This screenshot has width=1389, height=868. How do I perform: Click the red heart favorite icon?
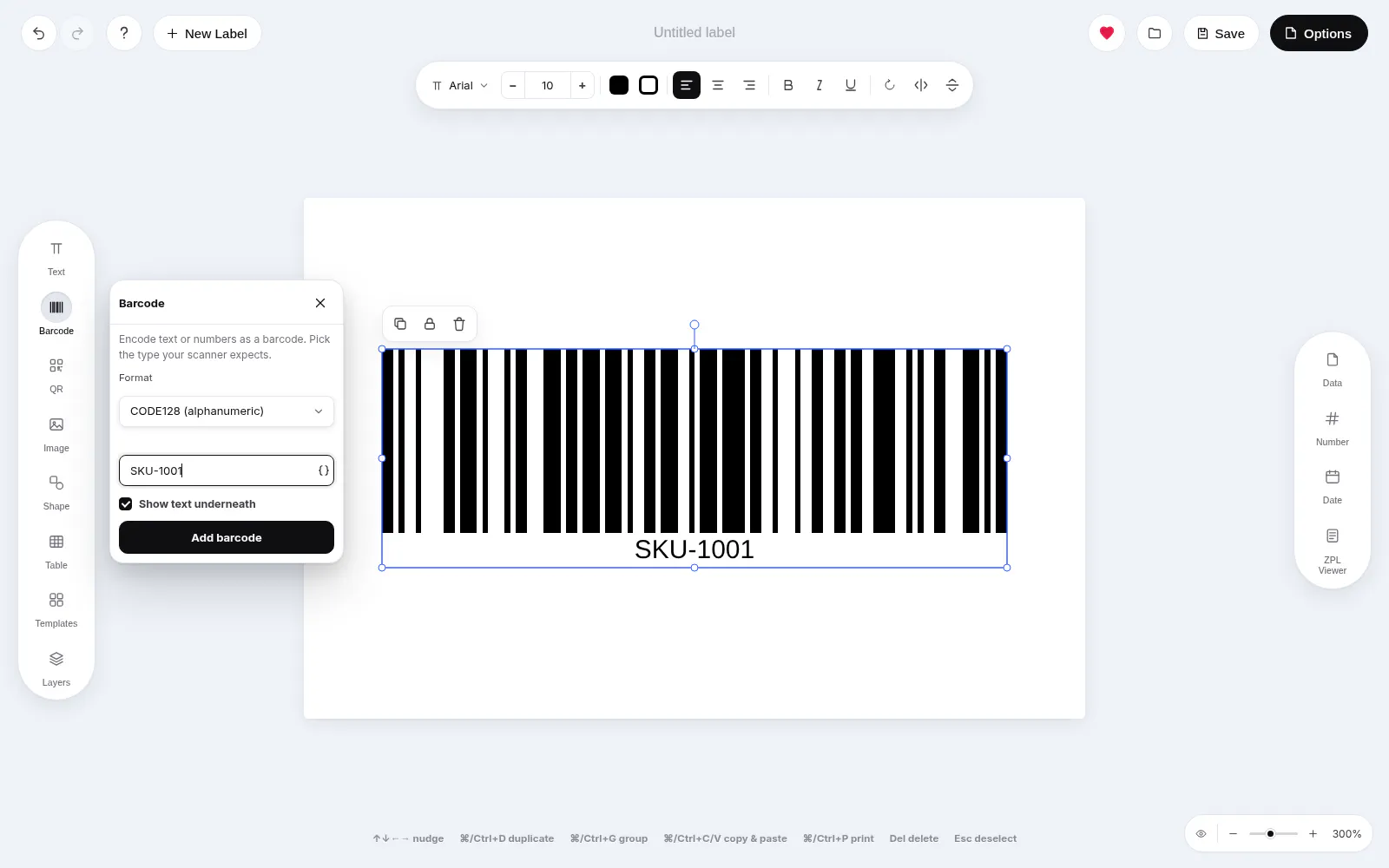(x=1107, y=33)
